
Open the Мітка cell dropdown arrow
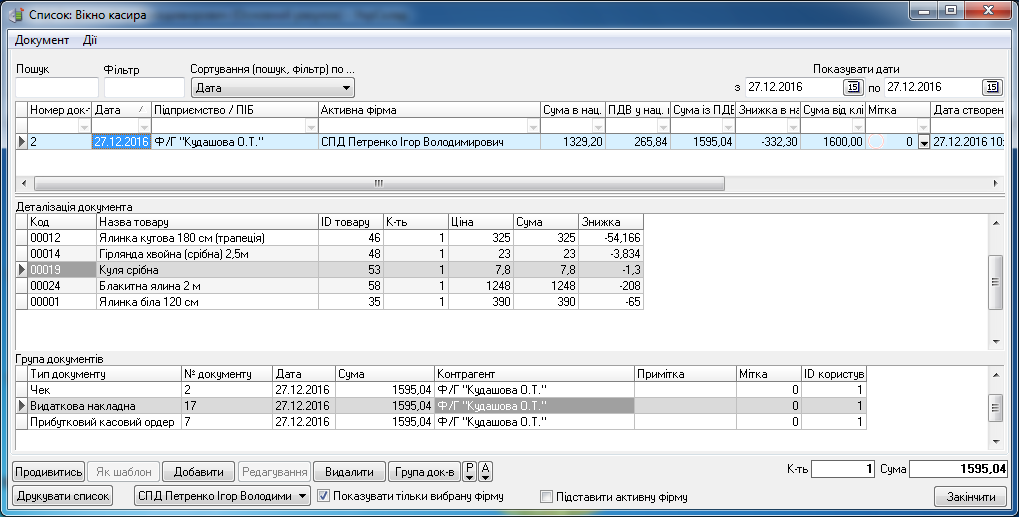click(x=923, y=143)
